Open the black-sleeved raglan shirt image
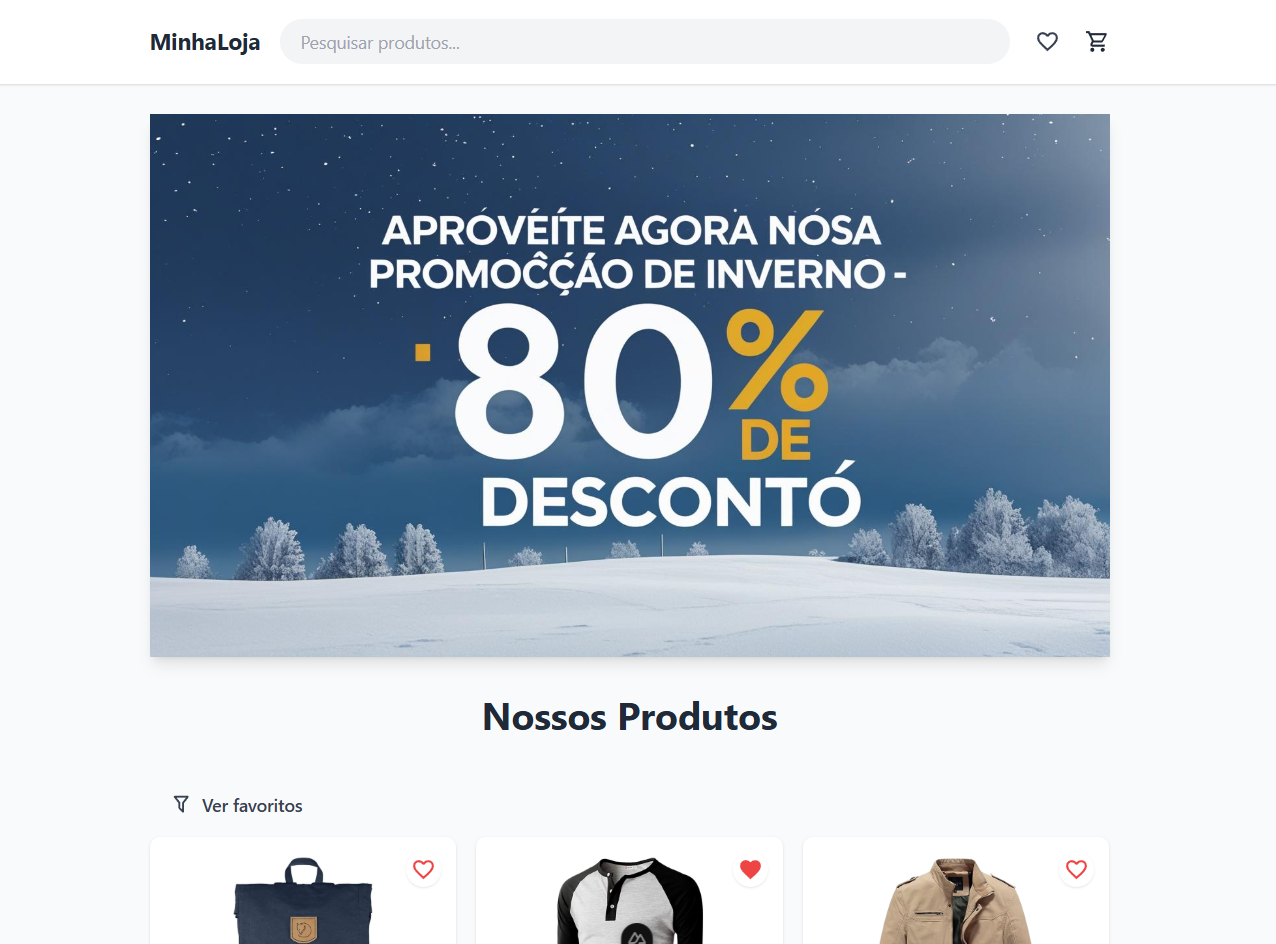Image resolution: width=1276 pixels, height=944 pixels. click(630, 900)
